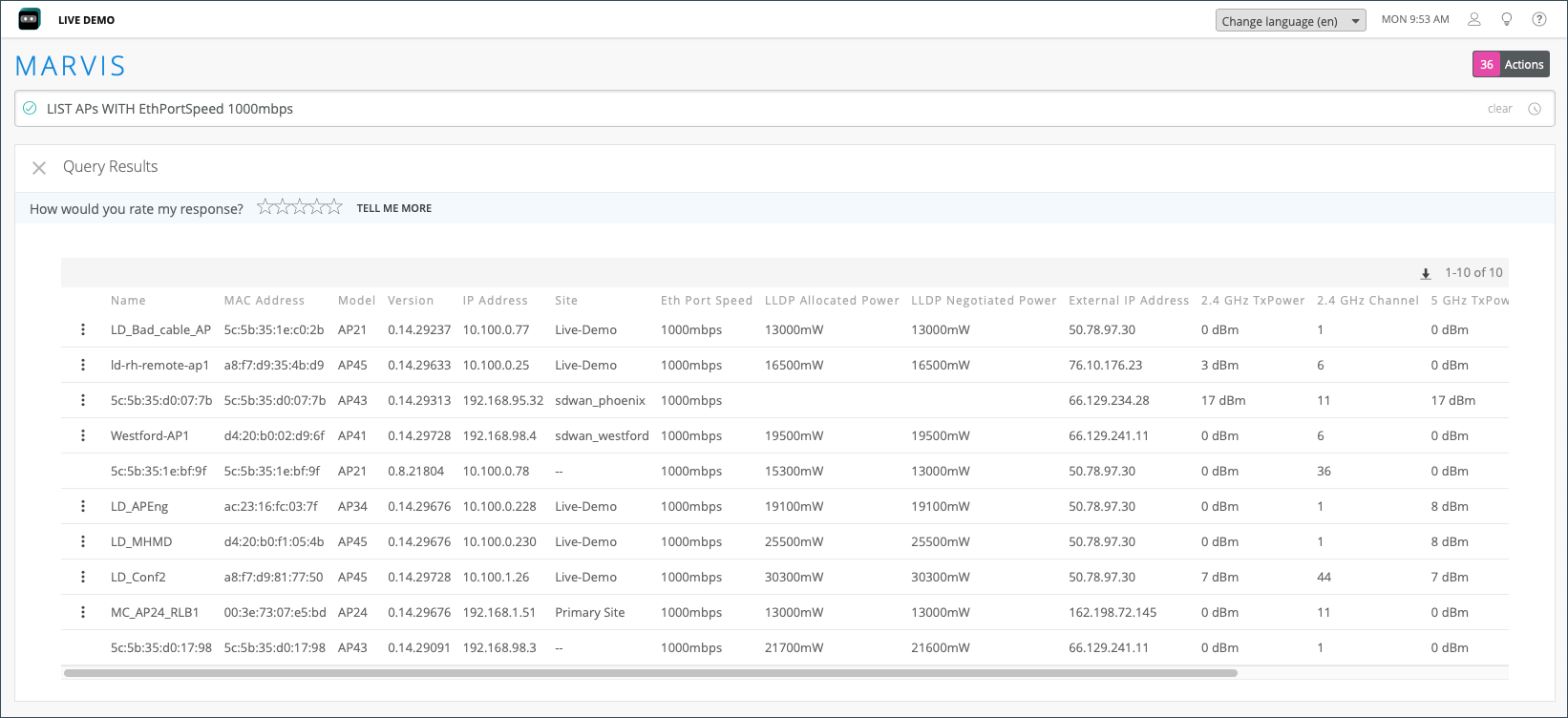
Task: Click the MARVIS page title
Action: 71,66
